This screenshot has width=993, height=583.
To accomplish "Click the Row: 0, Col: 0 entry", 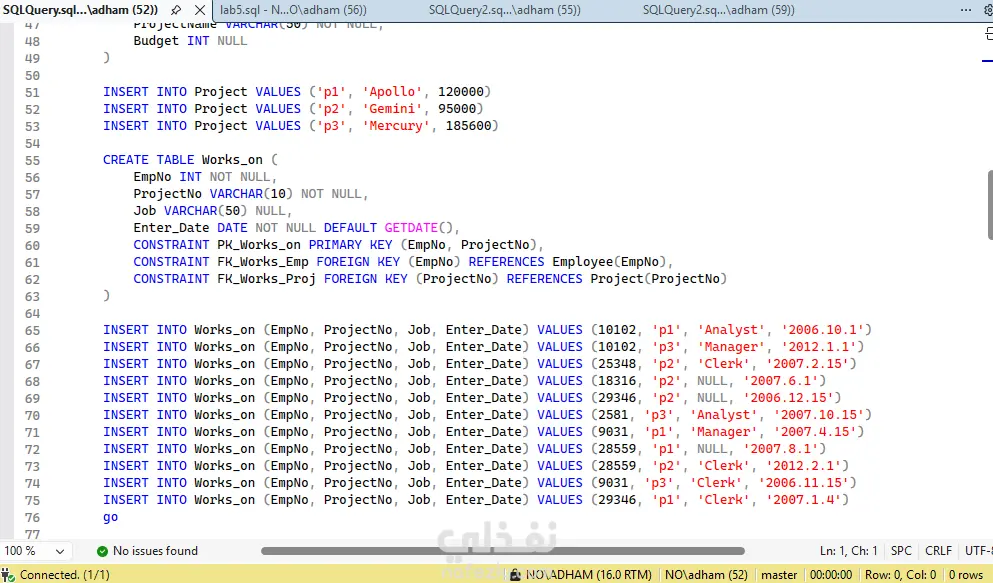I will click(901, 575).
